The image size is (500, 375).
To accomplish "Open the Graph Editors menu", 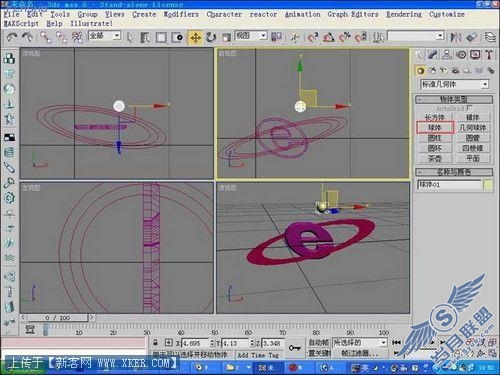I will 353,14.
